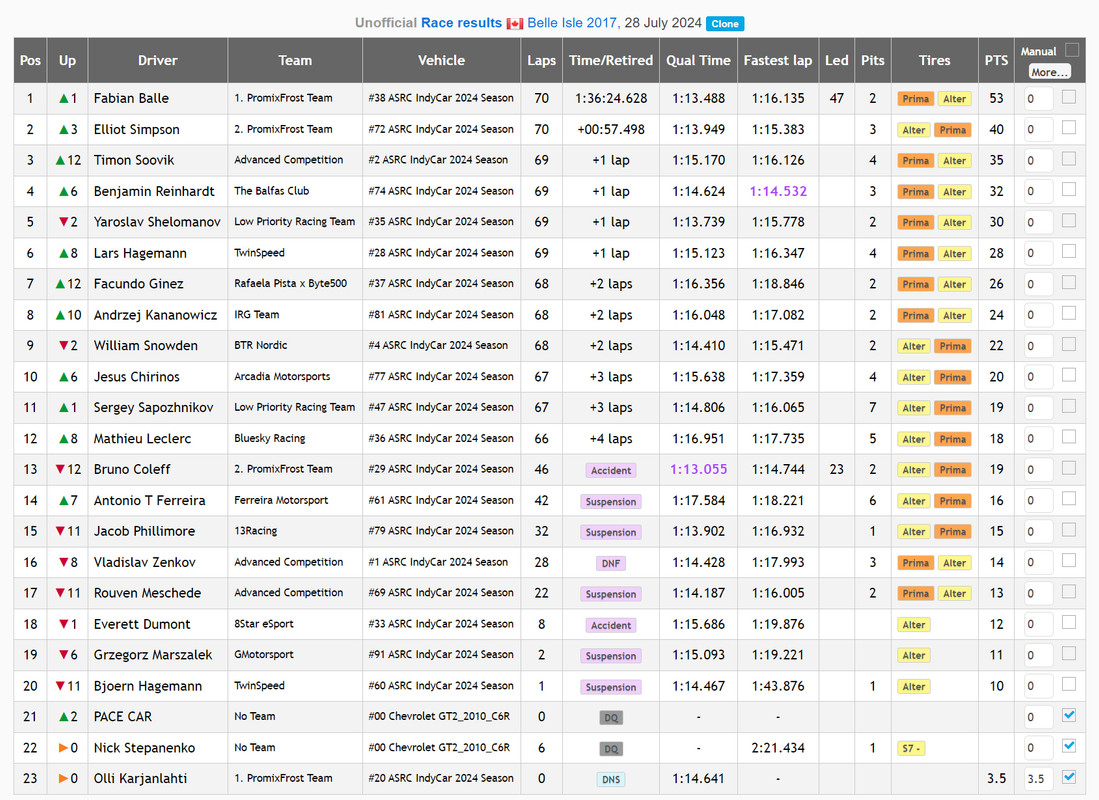Viewport: 1099px width, 800px height.
Task: Open the Race results link
Action: point(461,23)
